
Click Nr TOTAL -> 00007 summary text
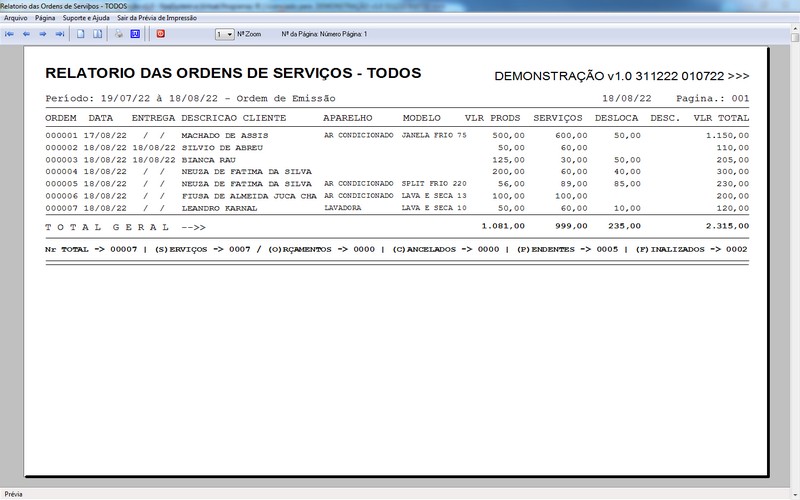tap(91, 249)
